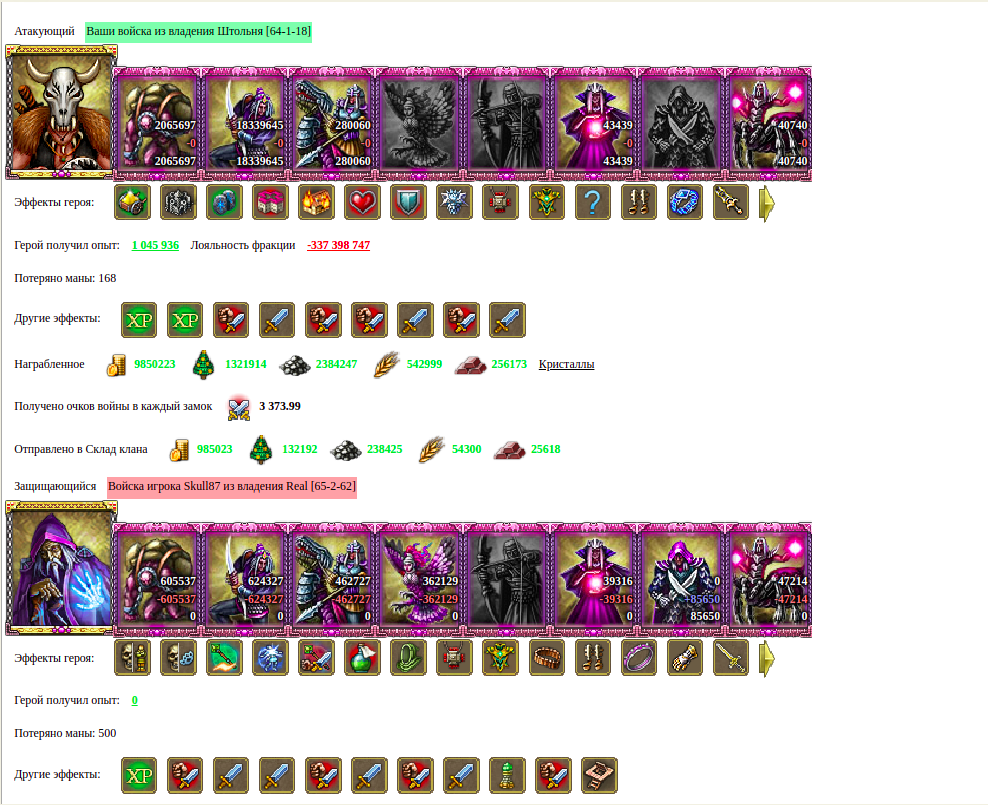The image size is (988, 805).
Task: Select the defender's purple wizard hero portrait
Action: pos(61,568)
